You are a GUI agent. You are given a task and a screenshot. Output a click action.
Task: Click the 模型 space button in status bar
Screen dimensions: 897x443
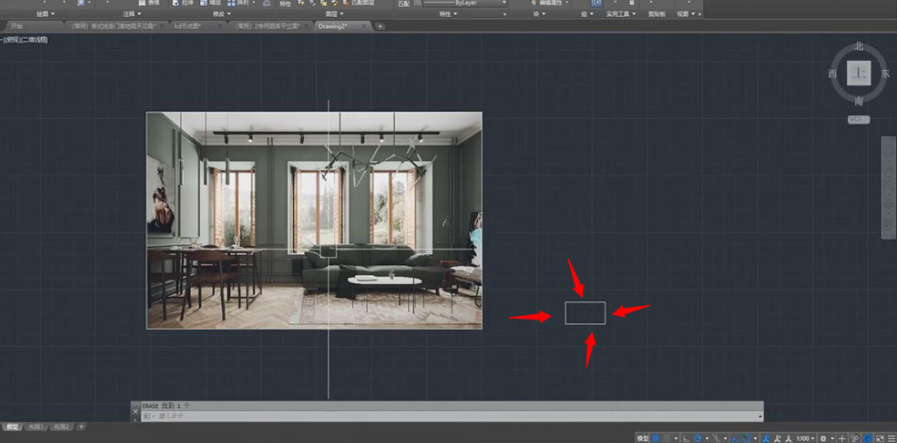642,438
